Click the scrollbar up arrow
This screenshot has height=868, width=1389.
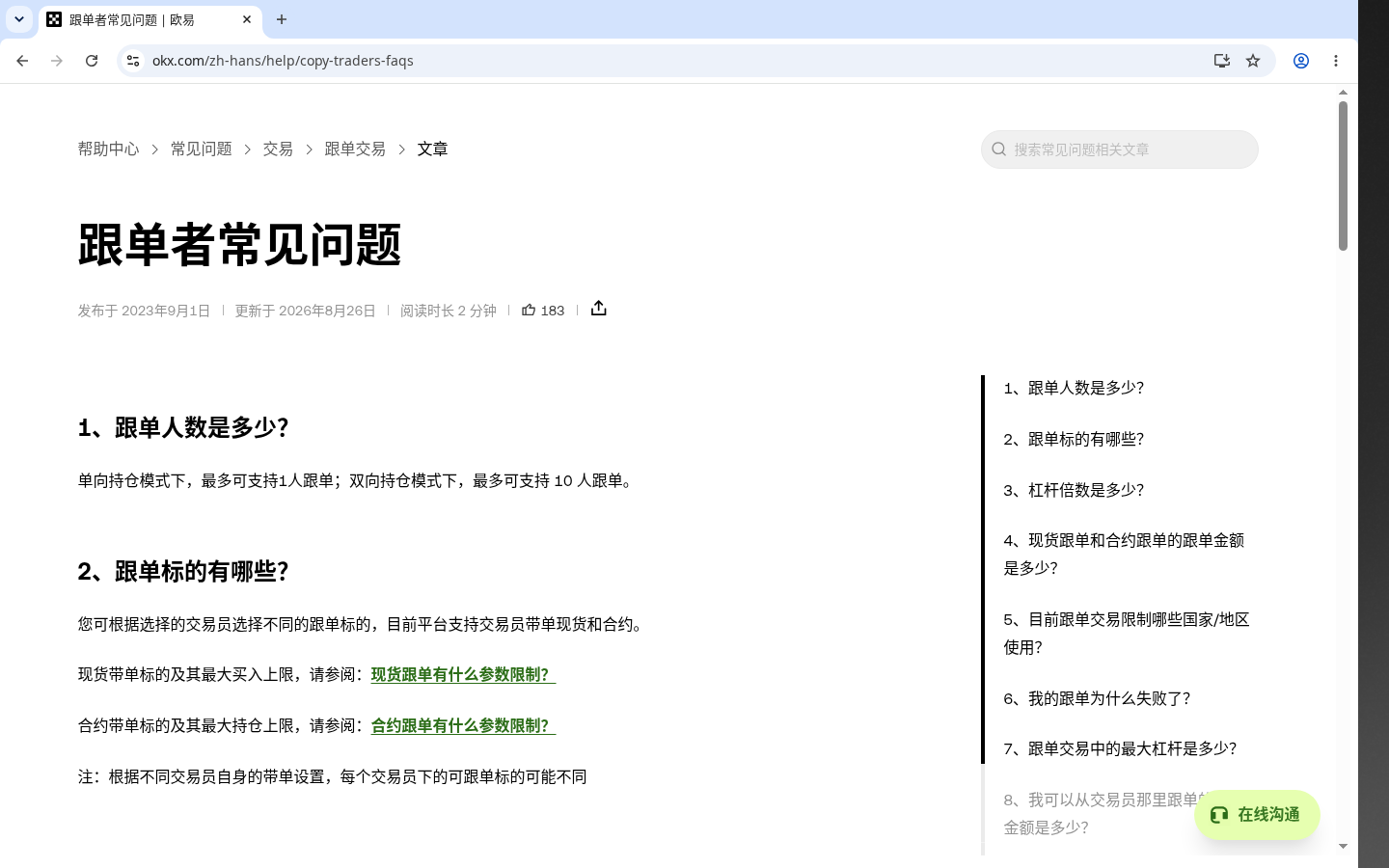1343,93
